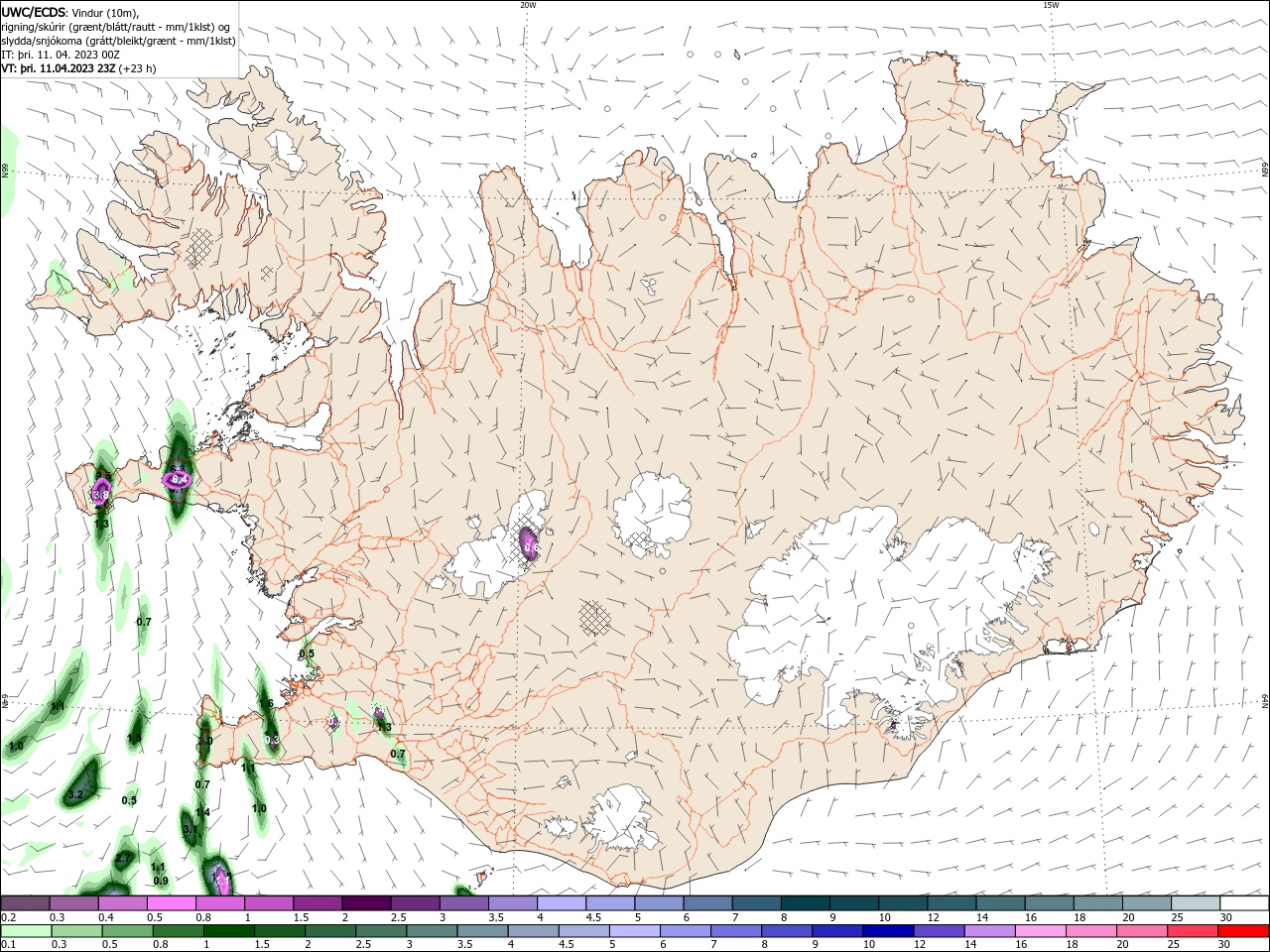Click the UWC/ECDS title text in the header

34,12
